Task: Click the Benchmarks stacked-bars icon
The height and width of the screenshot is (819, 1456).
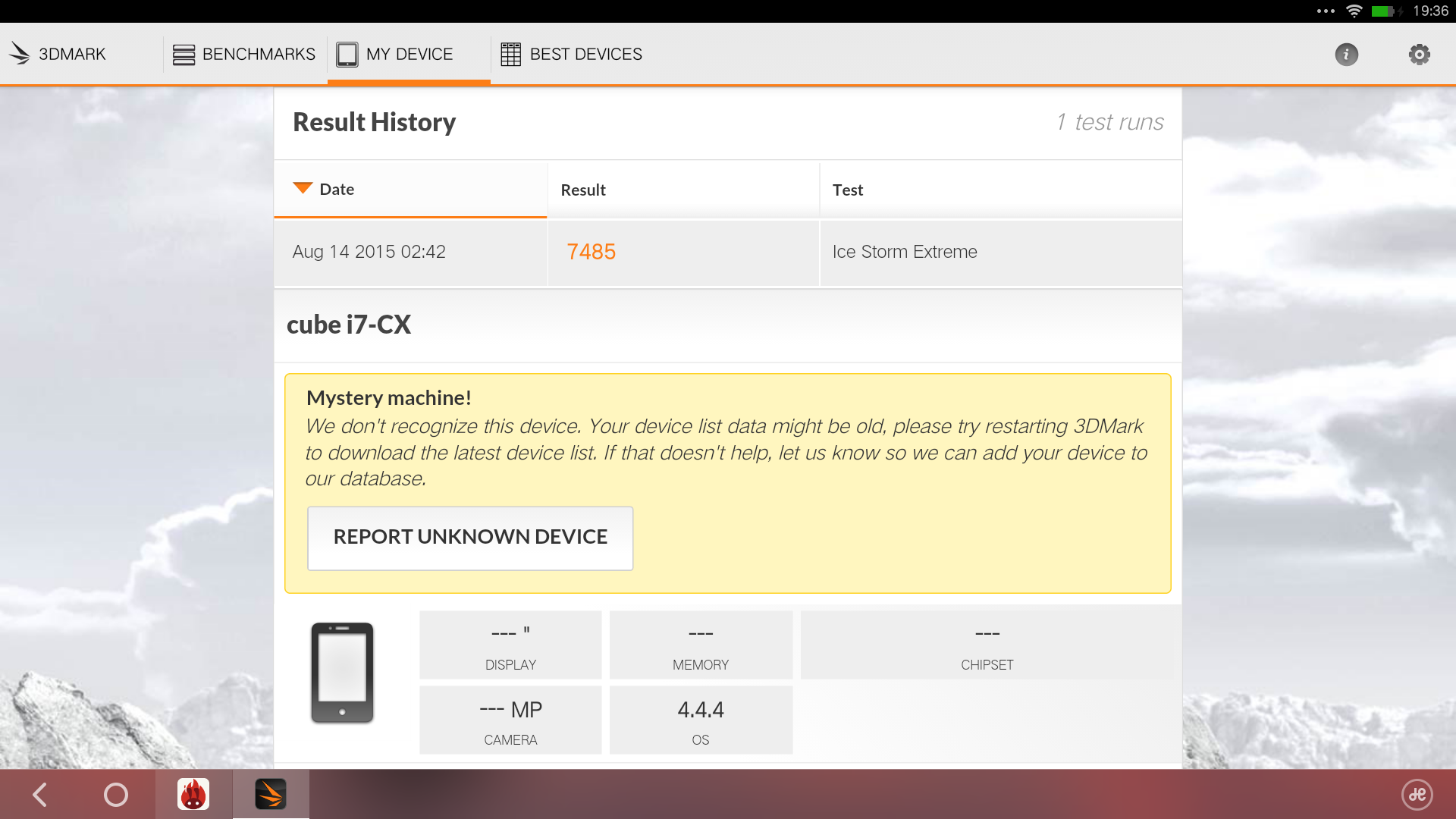Action: point(184,55)
